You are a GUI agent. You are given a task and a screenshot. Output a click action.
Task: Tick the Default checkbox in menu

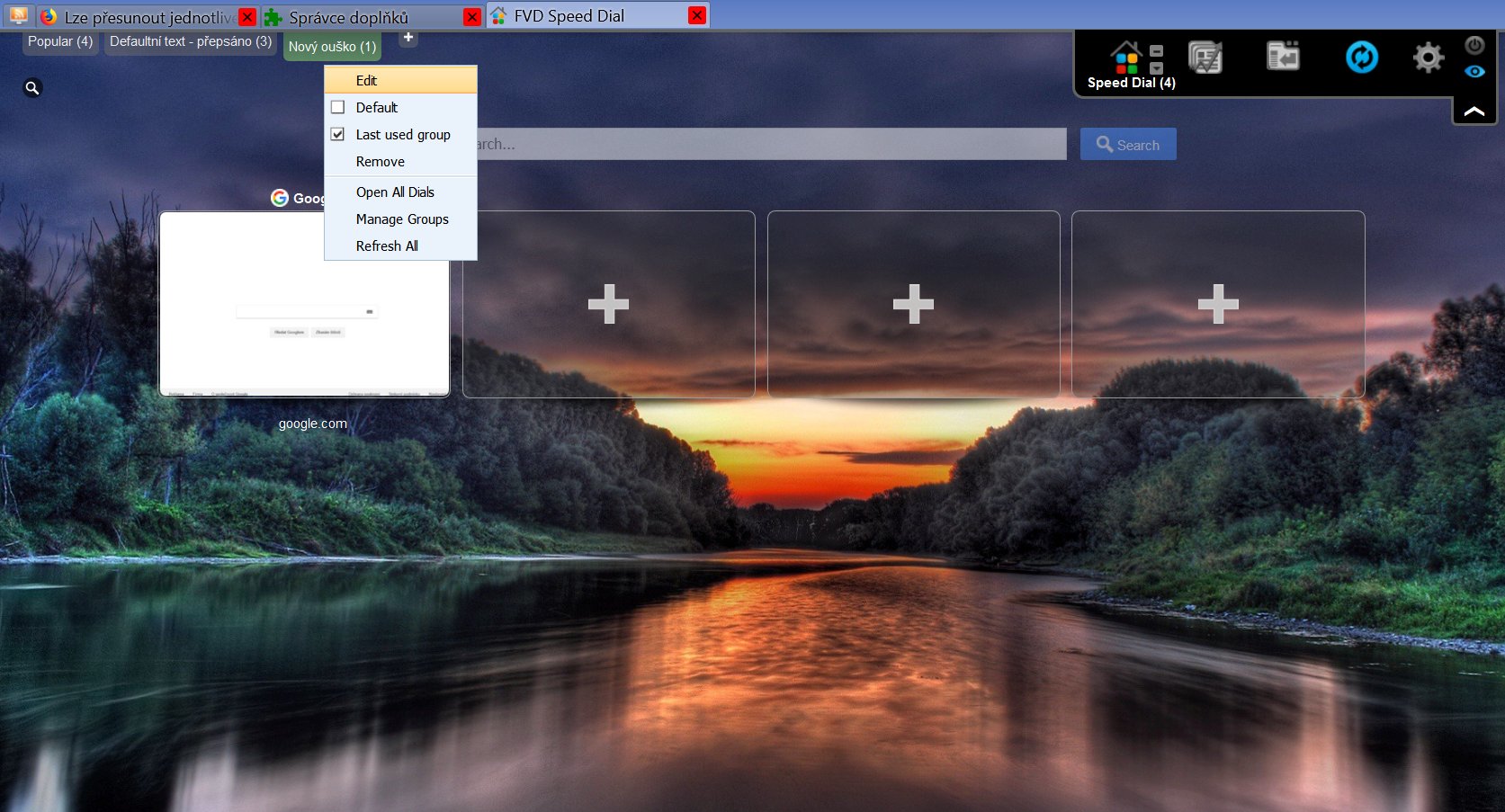click(338, 107)
